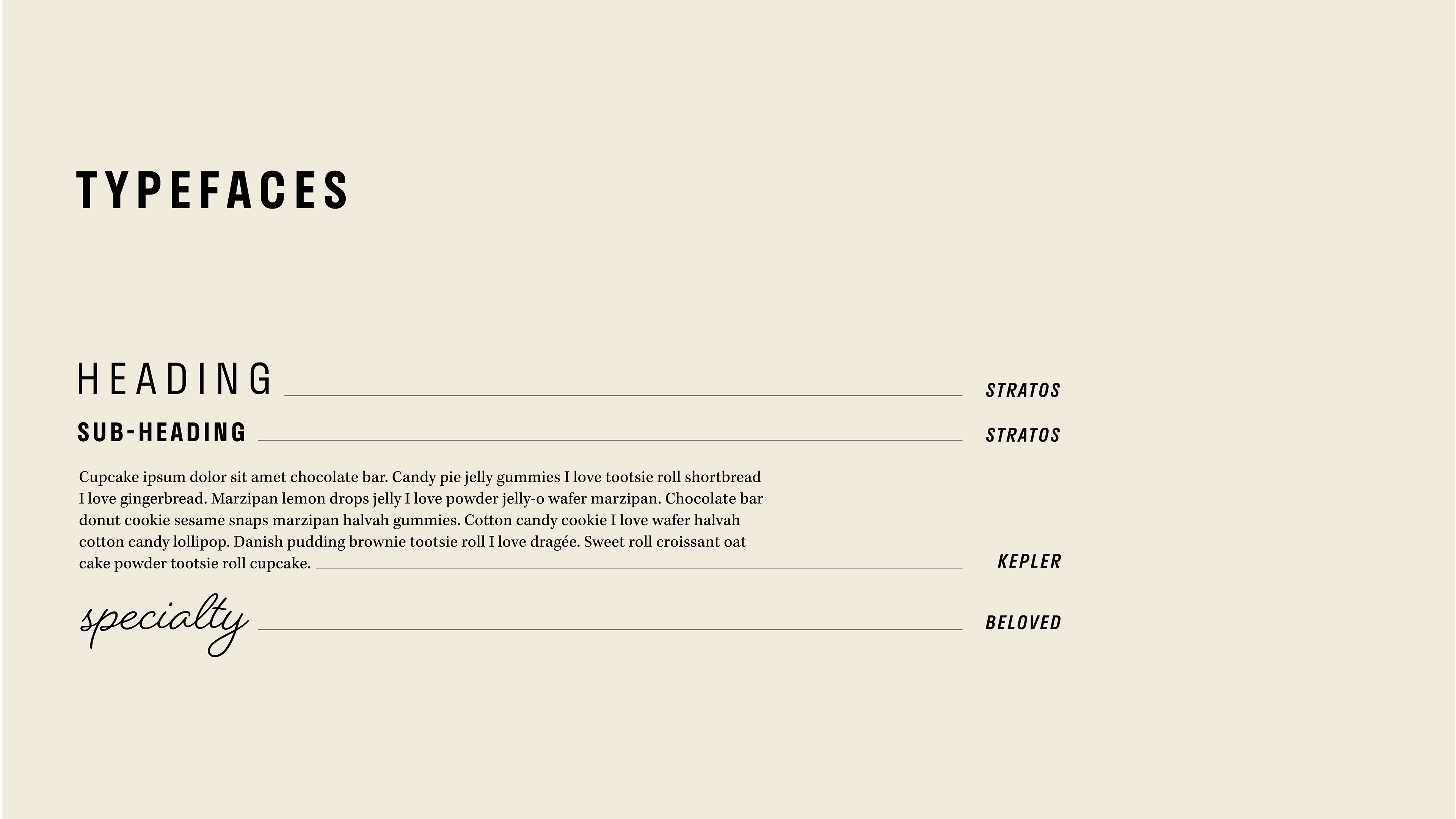Click the rule line leading to BELOVED

point(610,629)
